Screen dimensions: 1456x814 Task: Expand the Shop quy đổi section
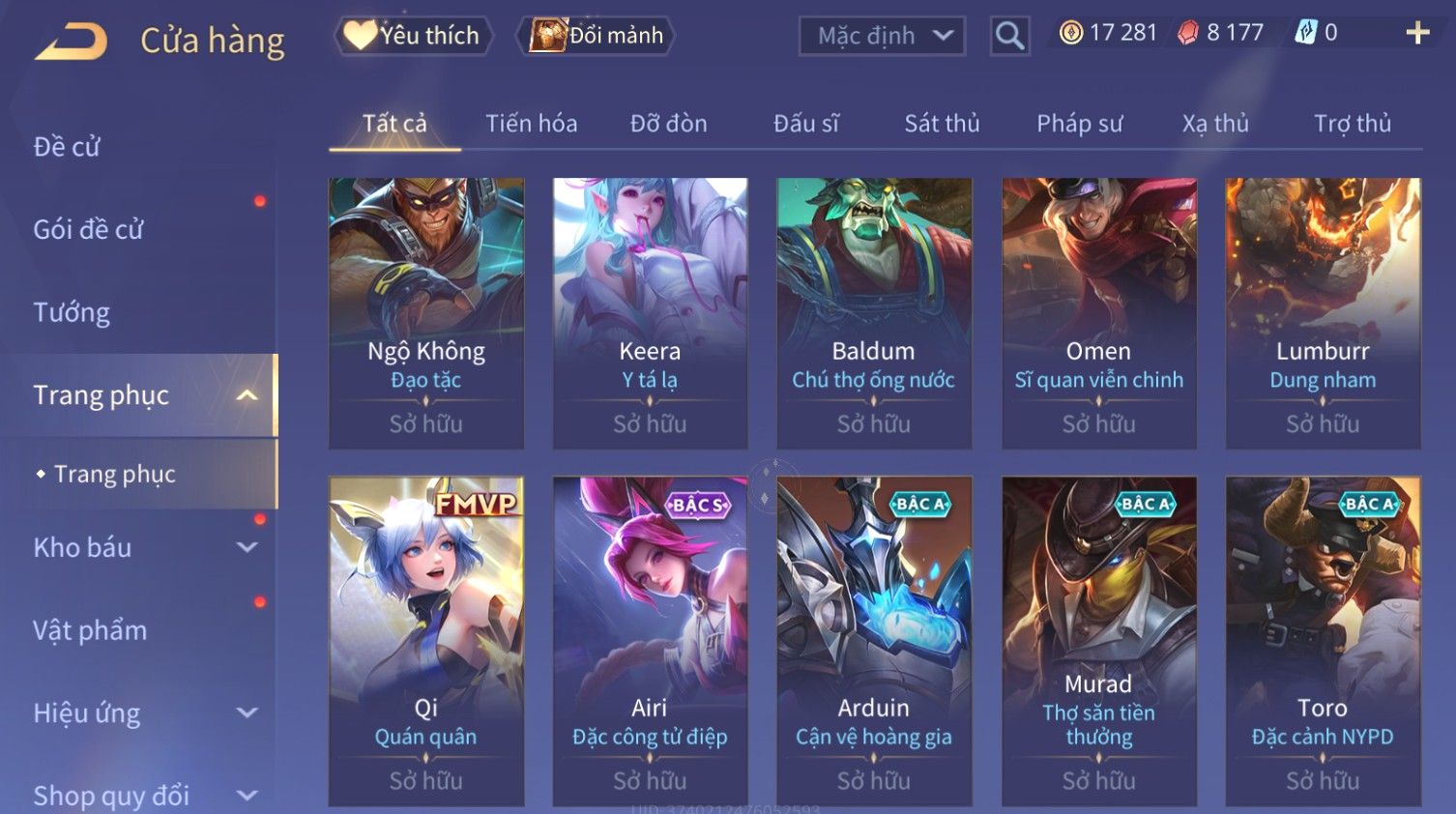tap(247, 796)
